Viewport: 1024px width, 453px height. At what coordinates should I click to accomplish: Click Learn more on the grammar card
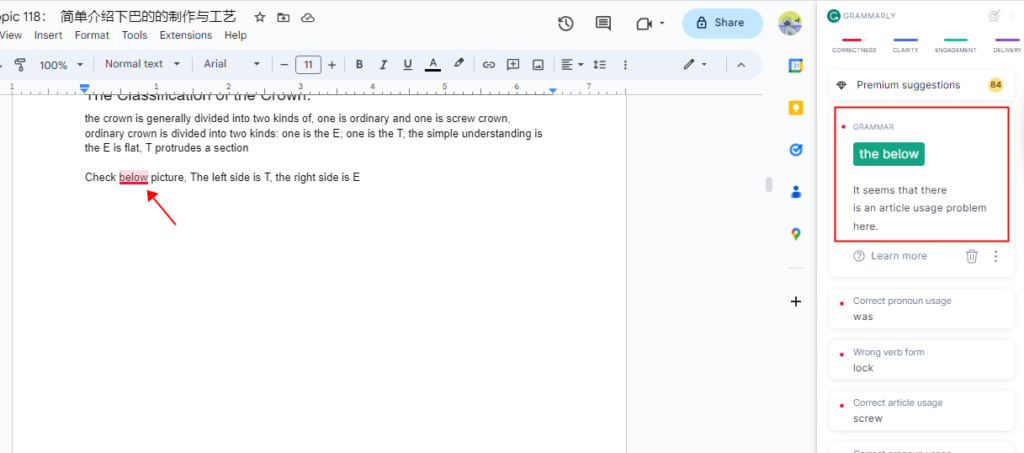(x=890, y=256)
